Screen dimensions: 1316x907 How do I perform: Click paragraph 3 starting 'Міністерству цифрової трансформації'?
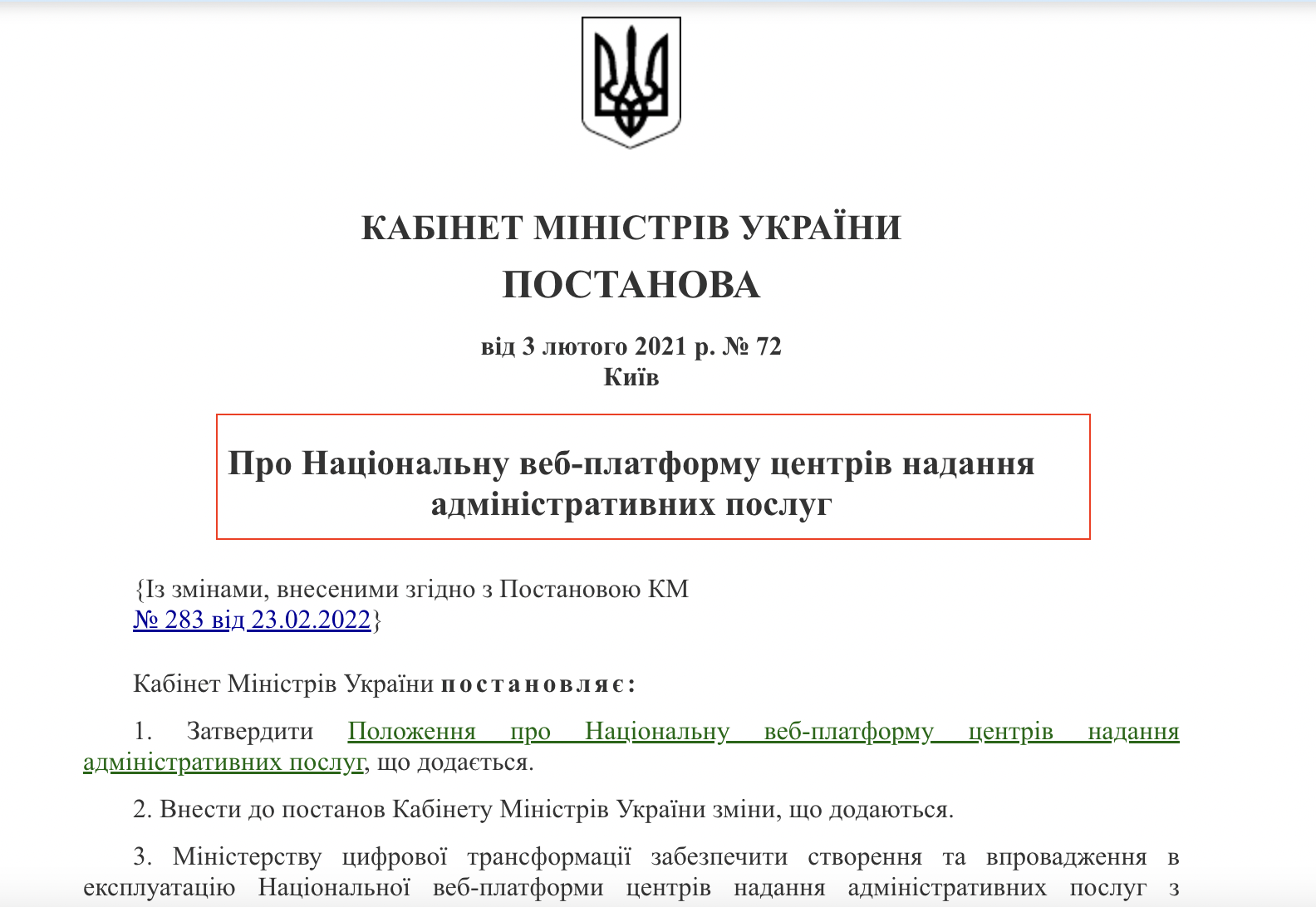pyautogui.click(x=631, y=872)
